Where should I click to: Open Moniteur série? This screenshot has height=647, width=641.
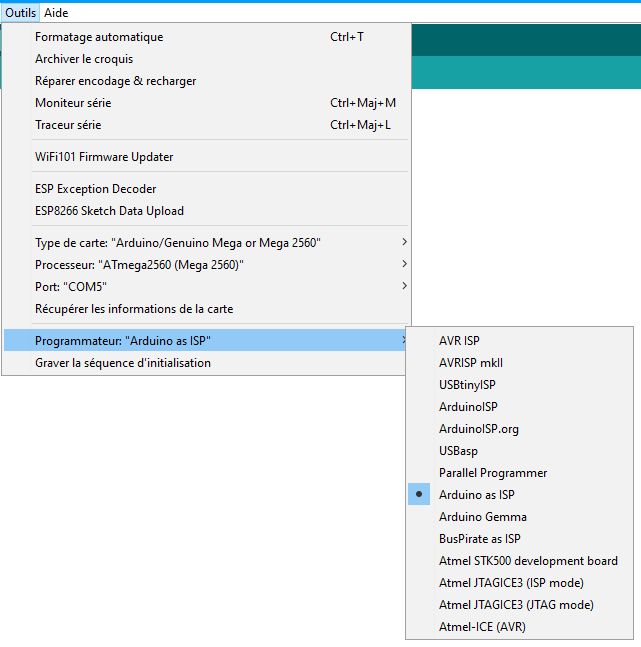pyautogui.click(x=206, y=103)
